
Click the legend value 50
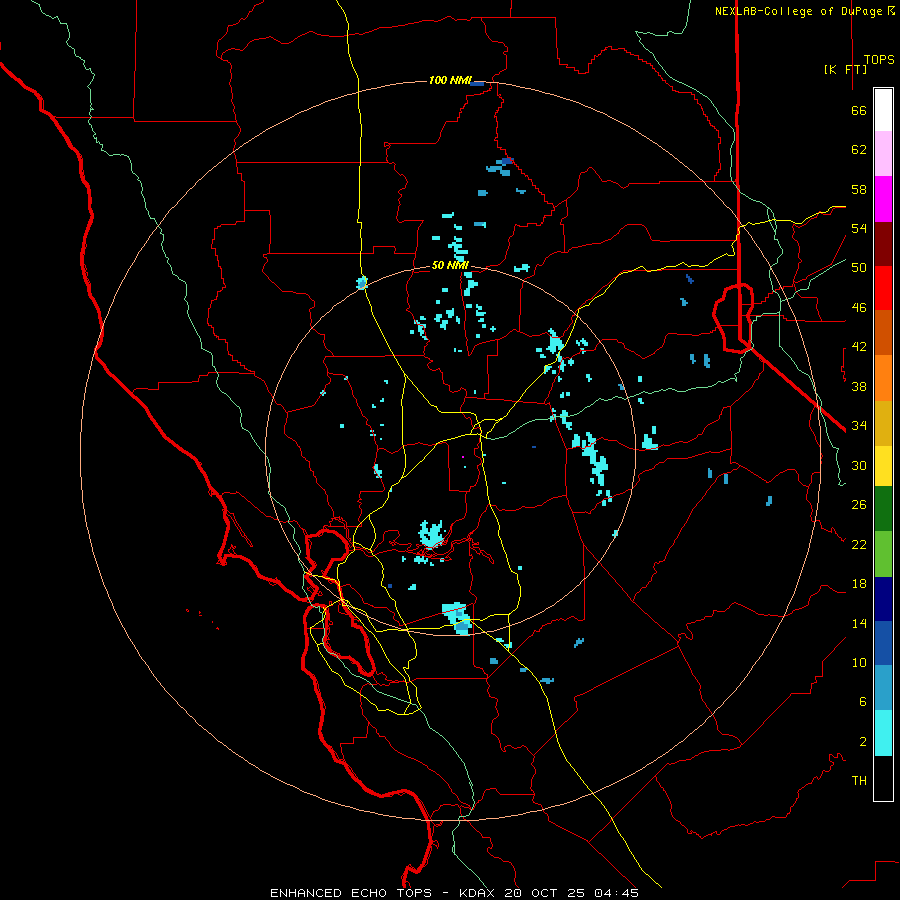(x=859, y=268)
